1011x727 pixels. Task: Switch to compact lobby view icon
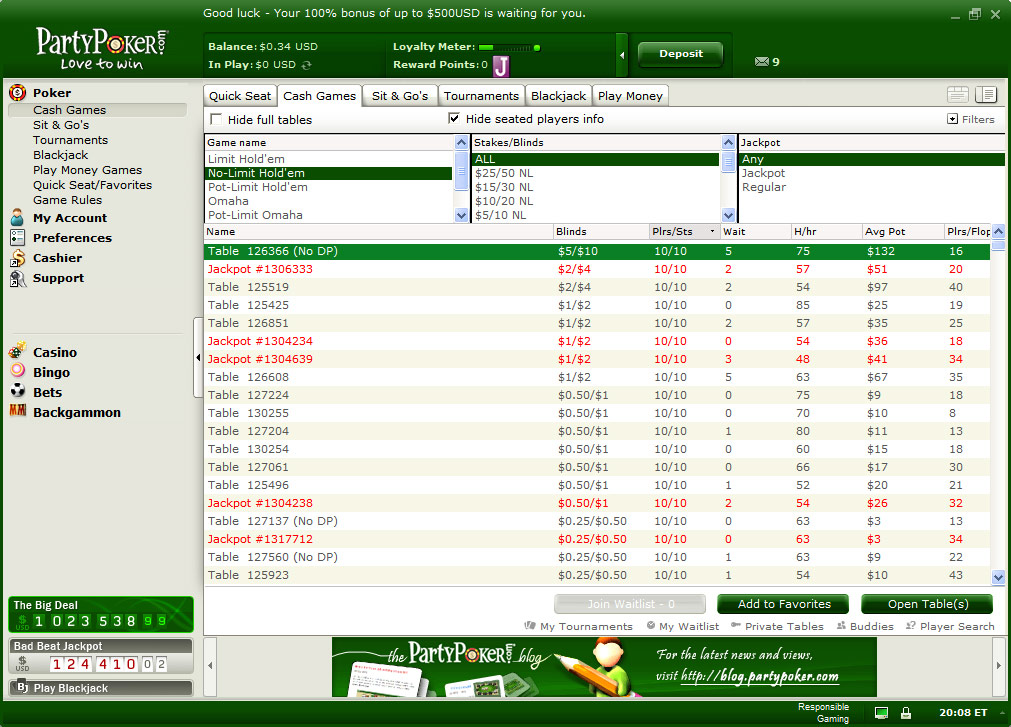(x=958, y=95)
